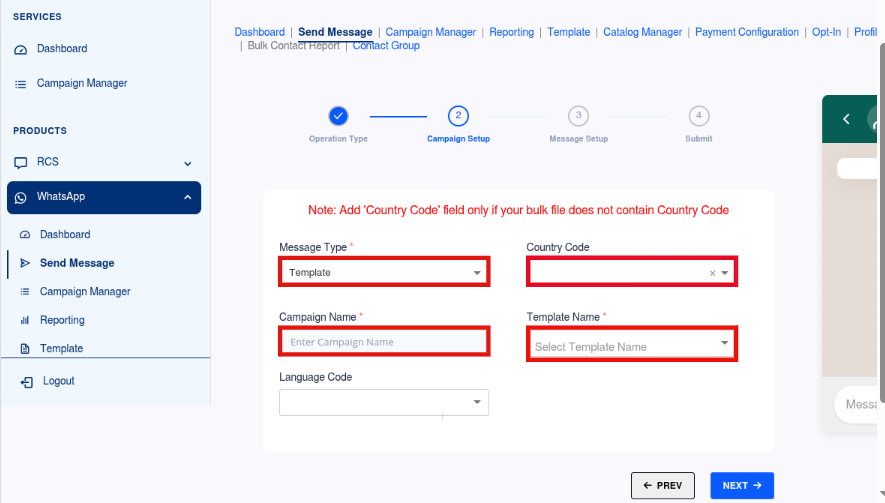The image size is (885, 503).
Task: Click the WhatsApp submenu Campaign Manager list icon
Action: pos(25,292)
